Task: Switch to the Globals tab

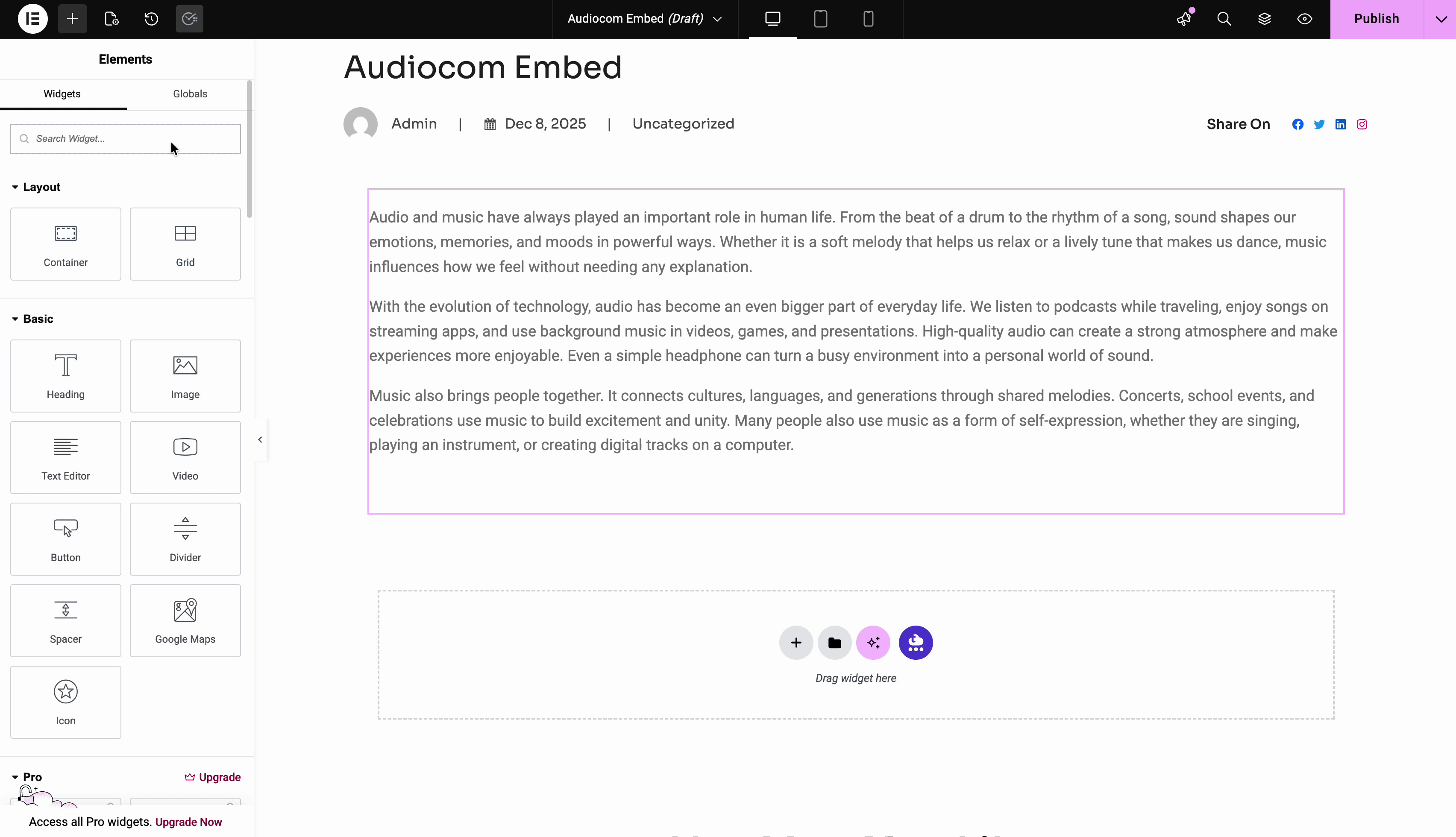Action: pyautogui.click(x=190, y=94)
